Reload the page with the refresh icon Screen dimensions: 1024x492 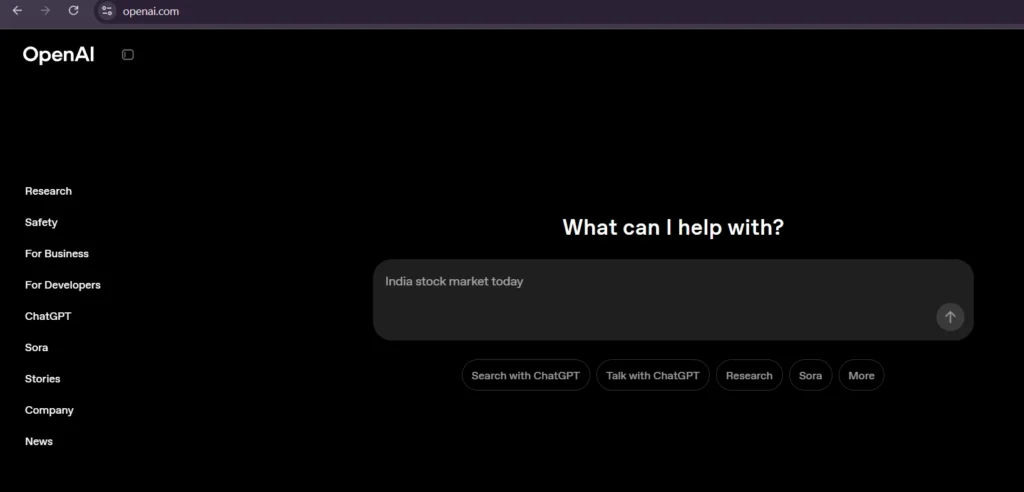coord(74,10)
